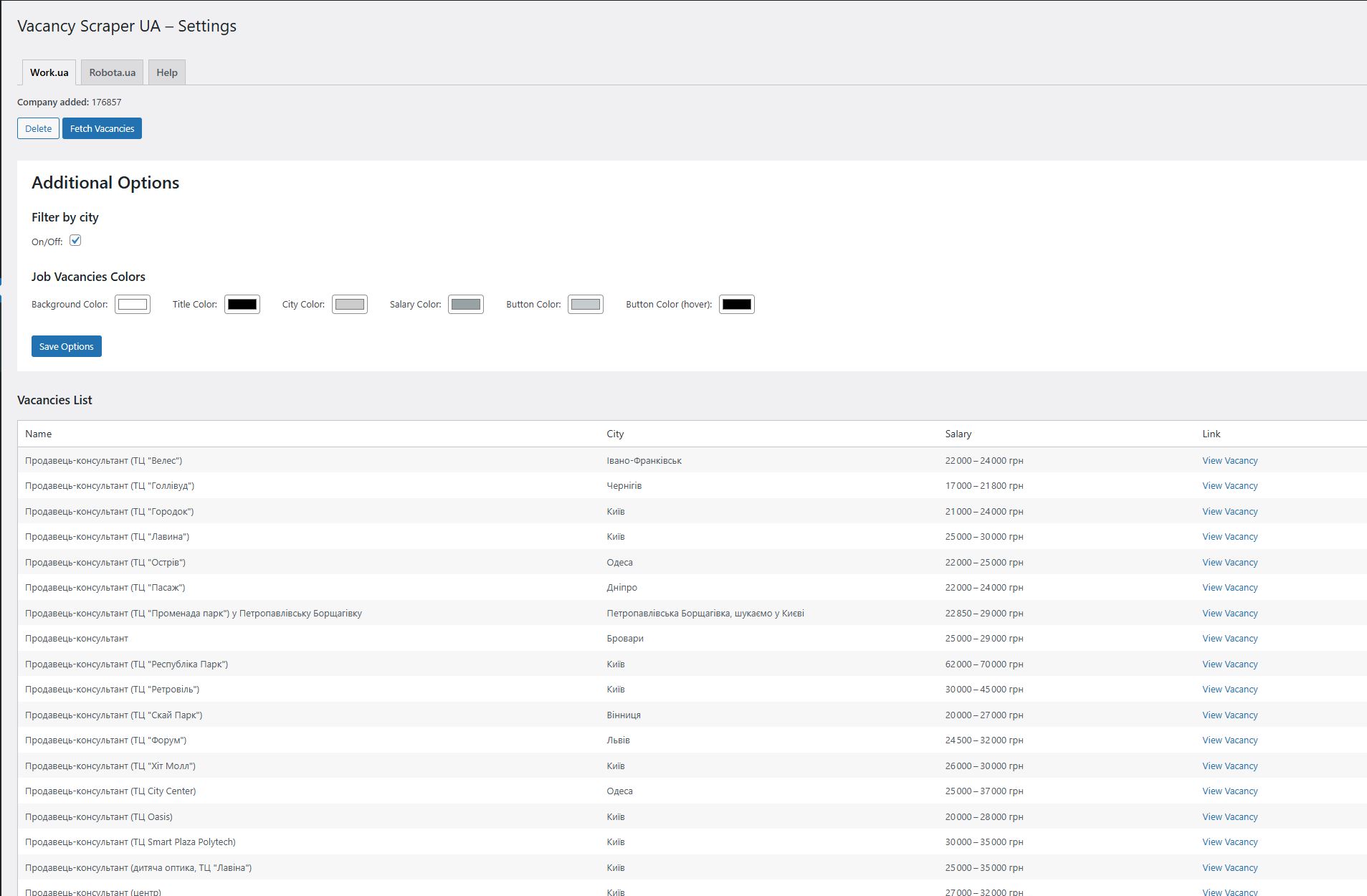
Task: Open View Vacancy for the Бровари row
Action: [x=1229, y=639]
